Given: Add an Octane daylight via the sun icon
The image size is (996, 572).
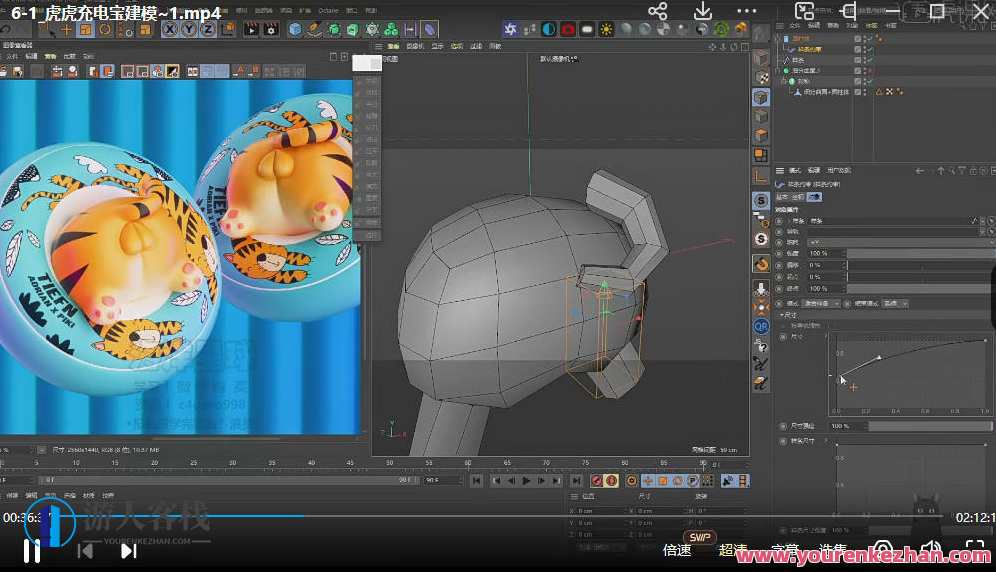Looking at the screenshot, I should tap(607, 29).
